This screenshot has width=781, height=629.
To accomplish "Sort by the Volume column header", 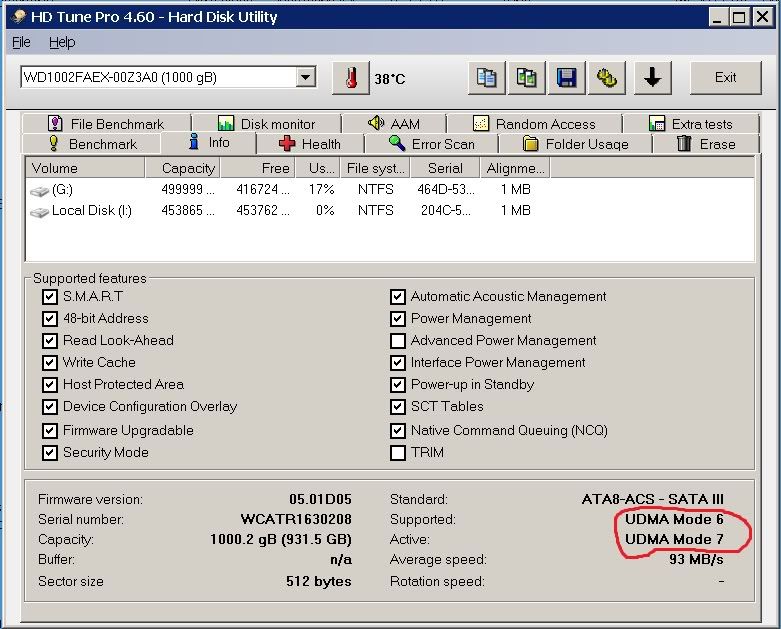I will [85, 168].
